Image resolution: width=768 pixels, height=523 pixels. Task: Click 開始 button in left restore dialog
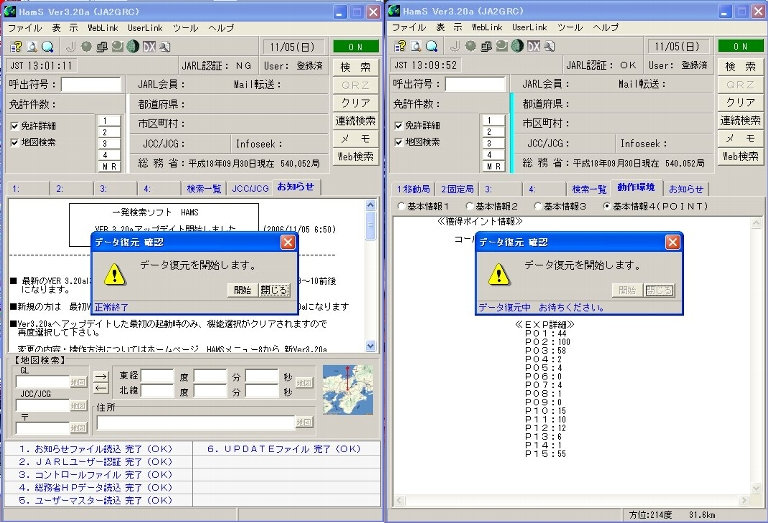pos(242,290)
